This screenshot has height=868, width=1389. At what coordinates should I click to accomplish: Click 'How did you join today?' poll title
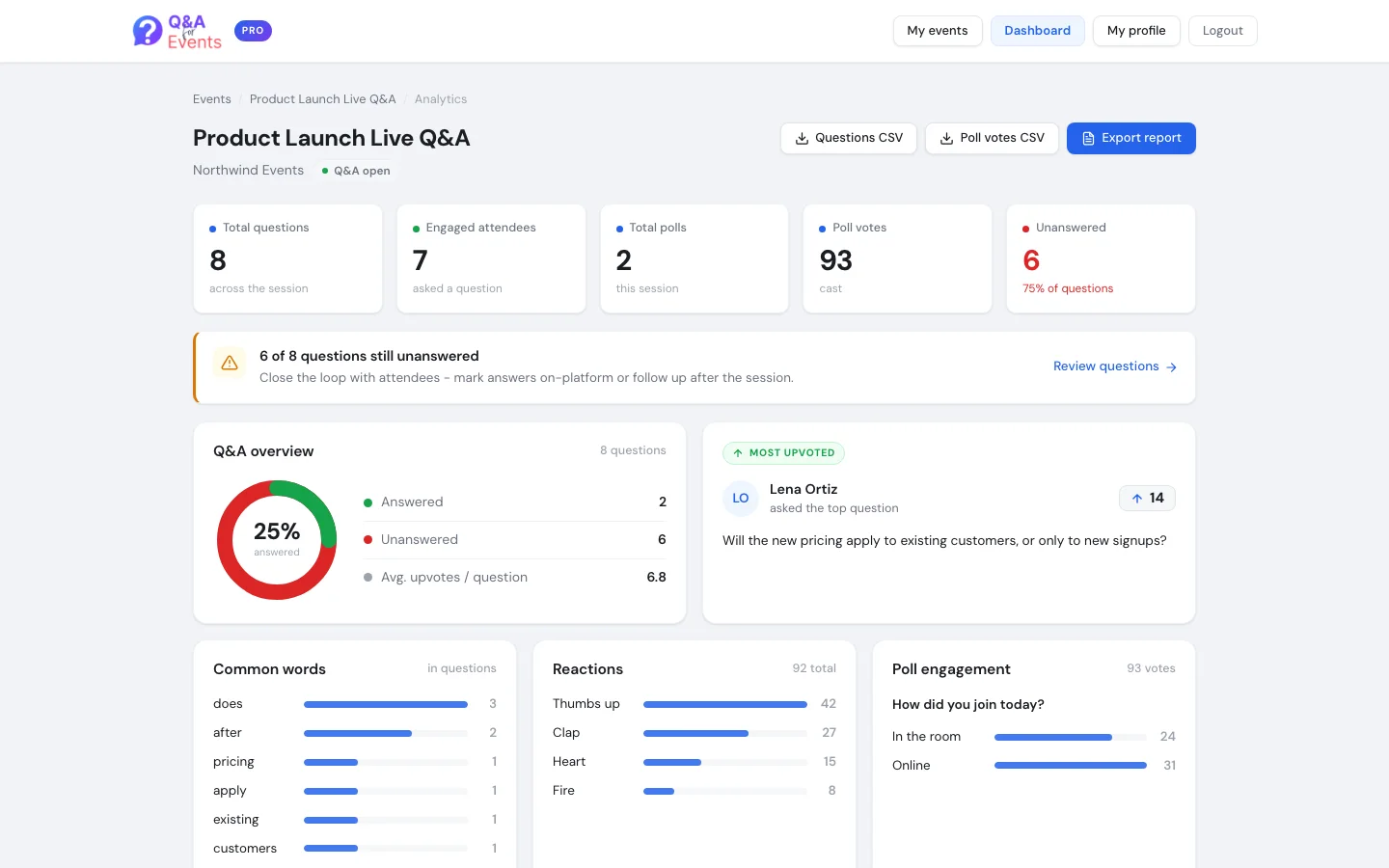click(x=968, y=705)
